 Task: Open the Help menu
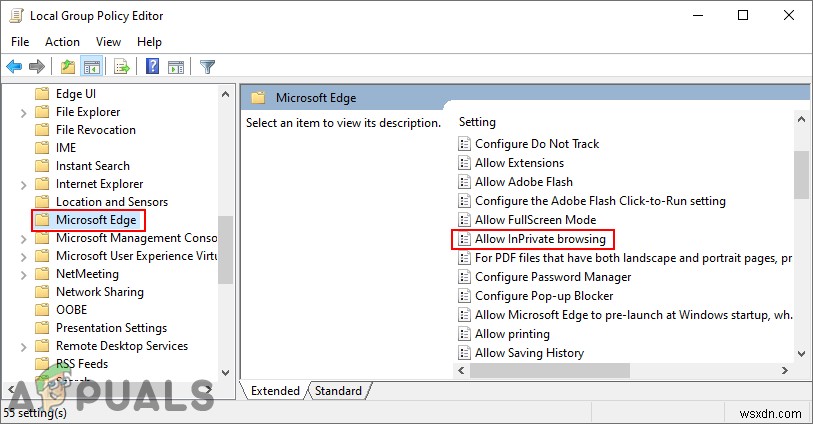coord(149,42)
